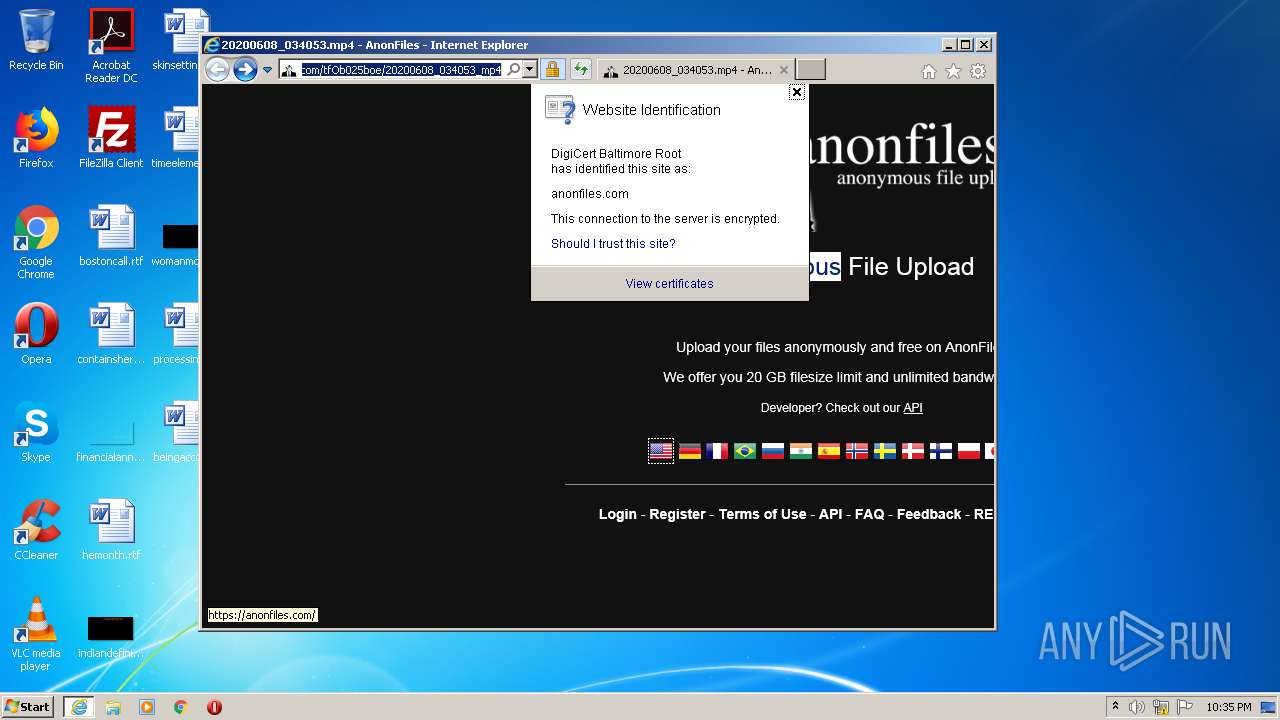Select the Norwegian flag language
The height and width of the screenshot is (720, 1280).
[x=857, y=451]
